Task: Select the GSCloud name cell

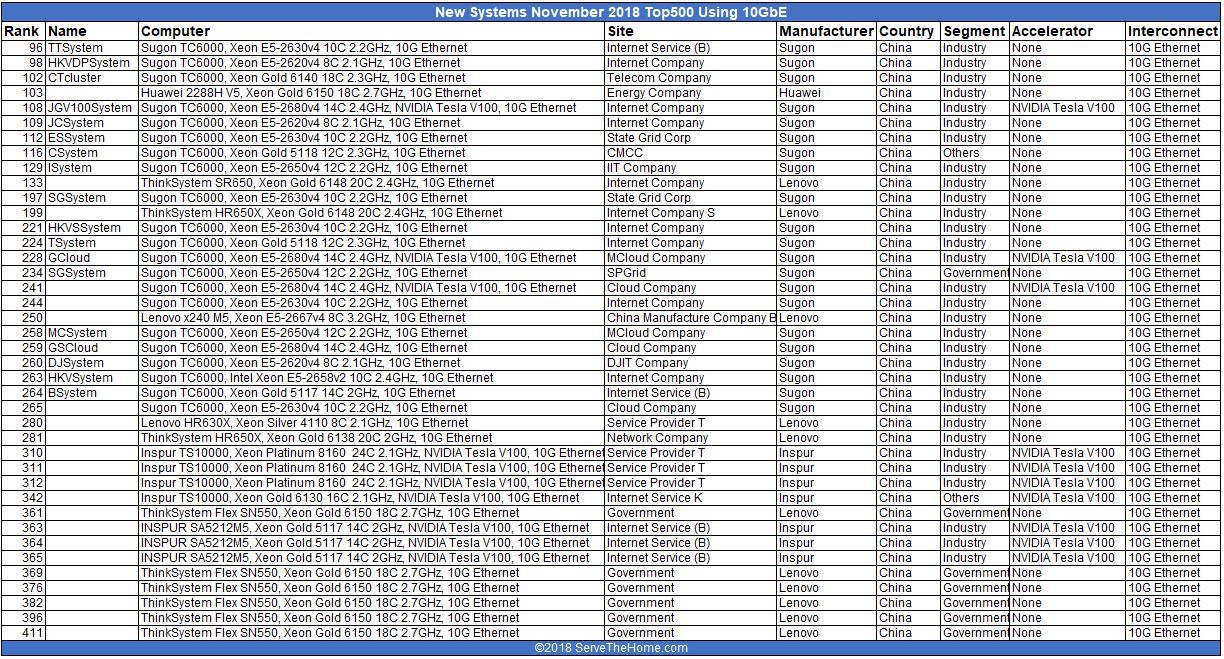Action: pos(92,348)
